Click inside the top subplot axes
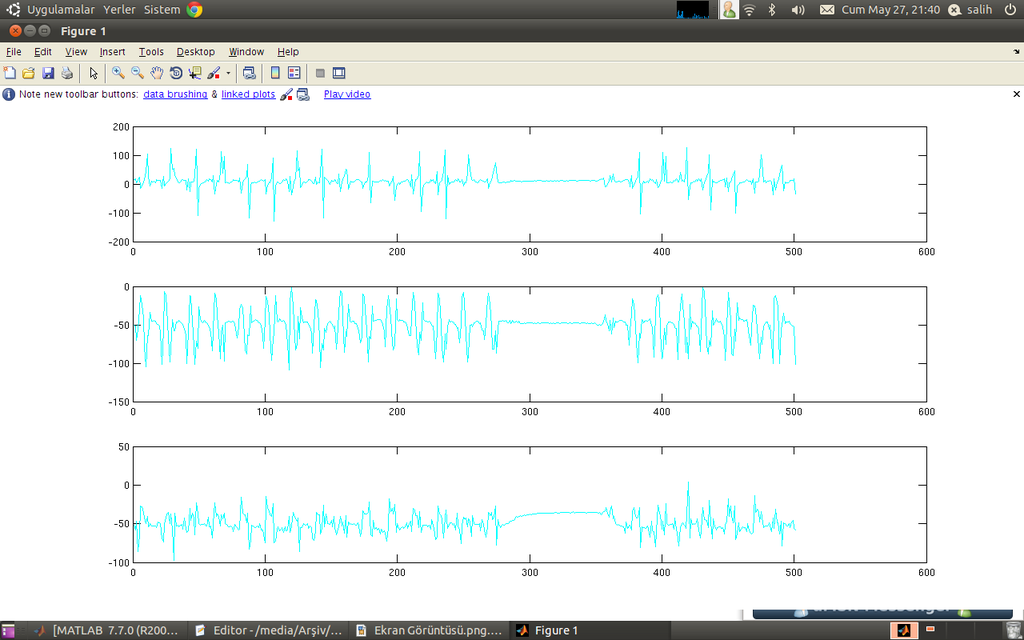This screenshot has height=640, width=1024. pyautogui.click(x=530, y=184)
